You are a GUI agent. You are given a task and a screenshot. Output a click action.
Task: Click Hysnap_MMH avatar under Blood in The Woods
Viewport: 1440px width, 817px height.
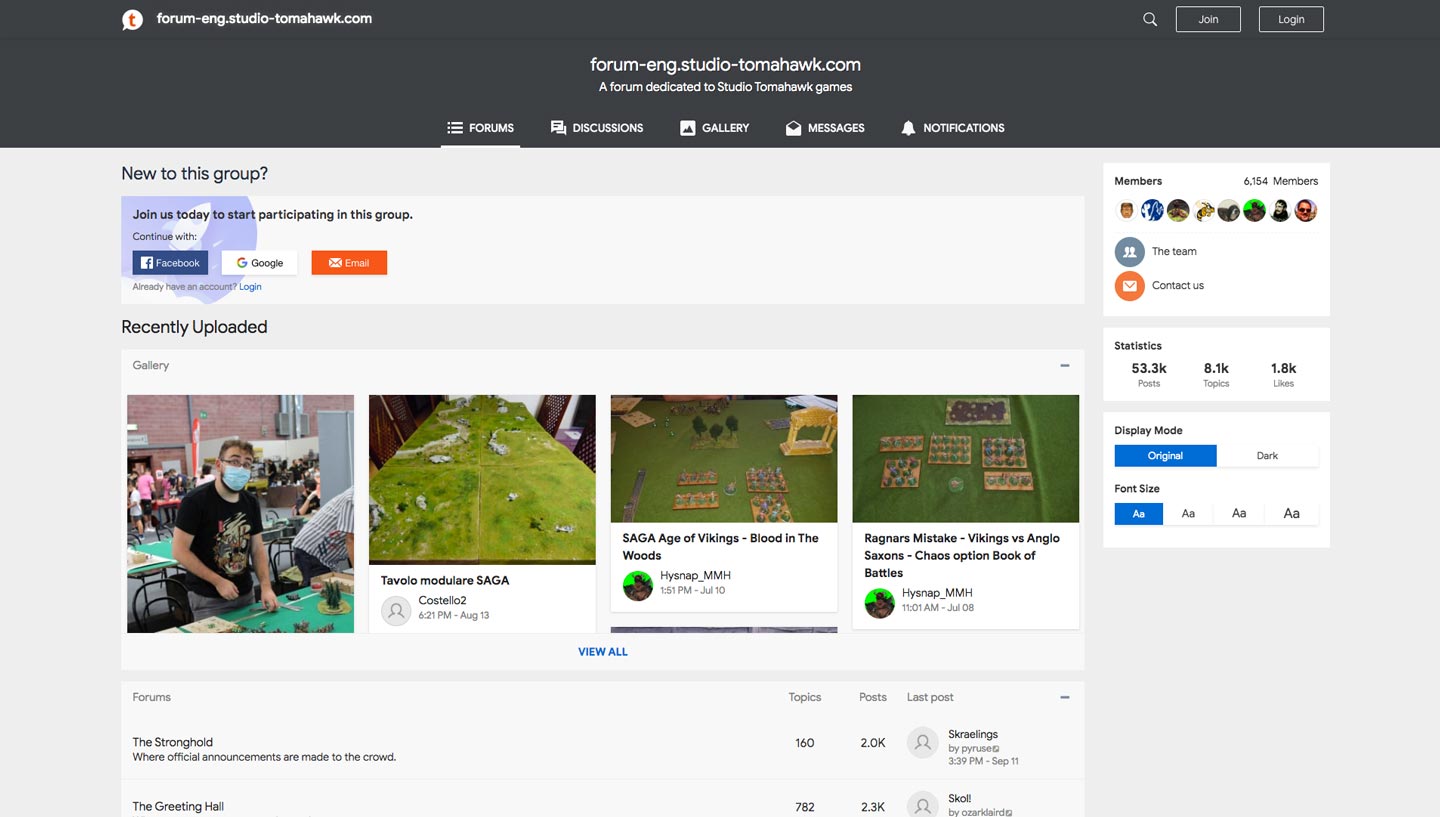[637, 585]
